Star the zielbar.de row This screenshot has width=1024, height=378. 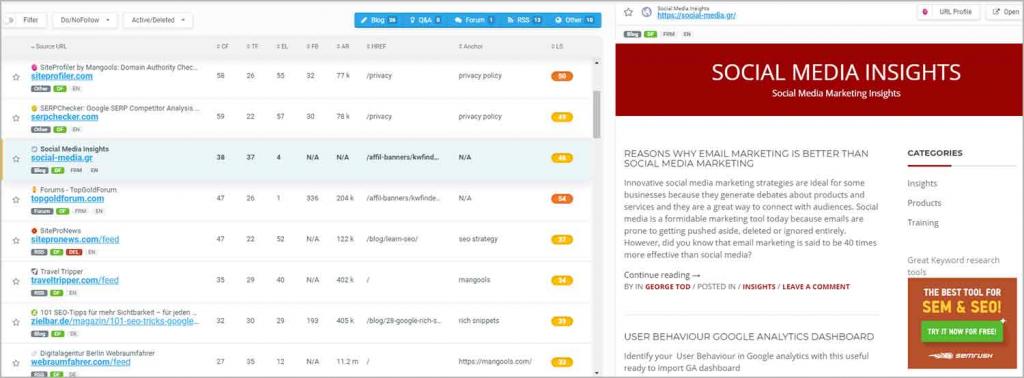[16, 321]
